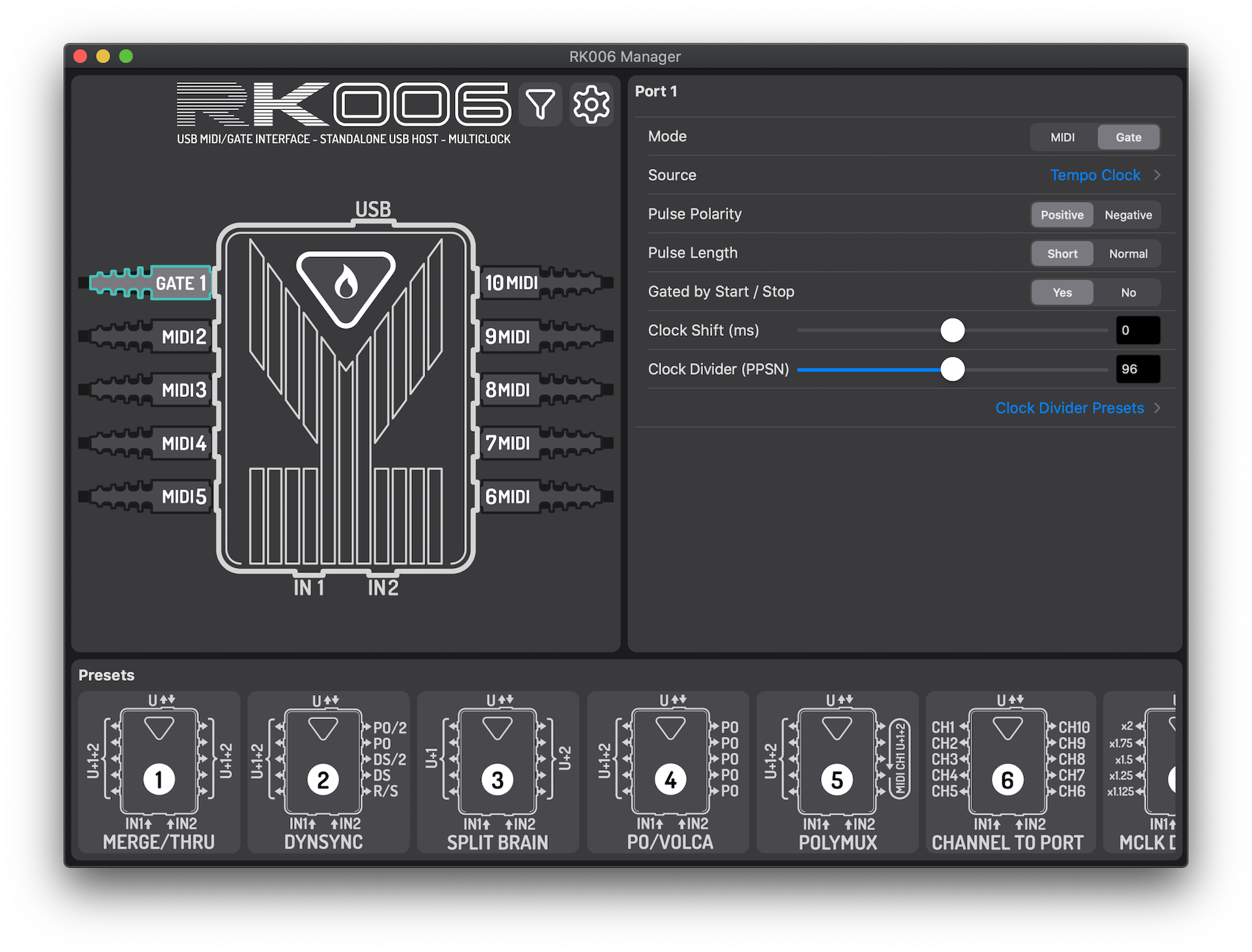
Task: Load the MERGE/THRU preset 1
Action: (159, 773)
